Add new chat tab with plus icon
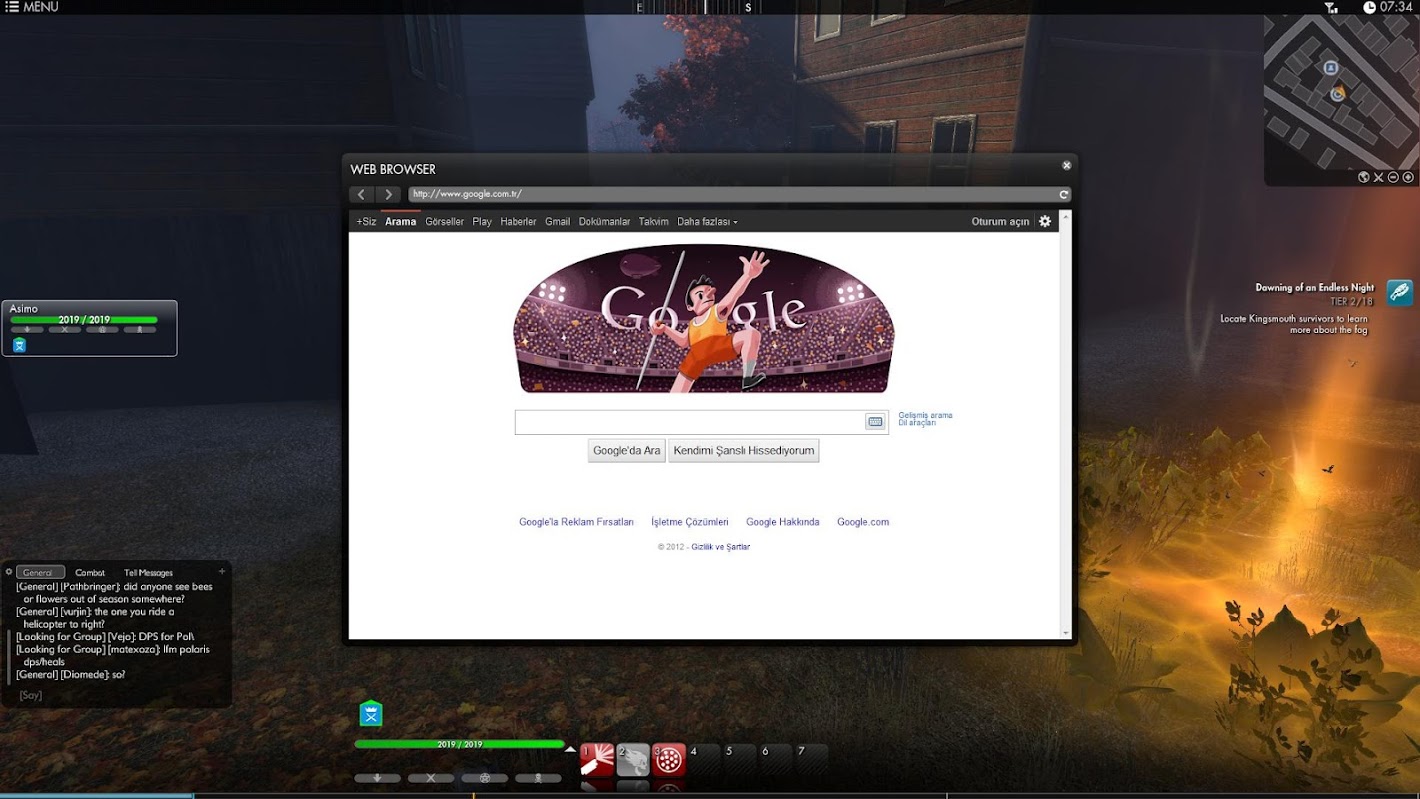This screenshot has width=1420, height=799. pos(222,571)
